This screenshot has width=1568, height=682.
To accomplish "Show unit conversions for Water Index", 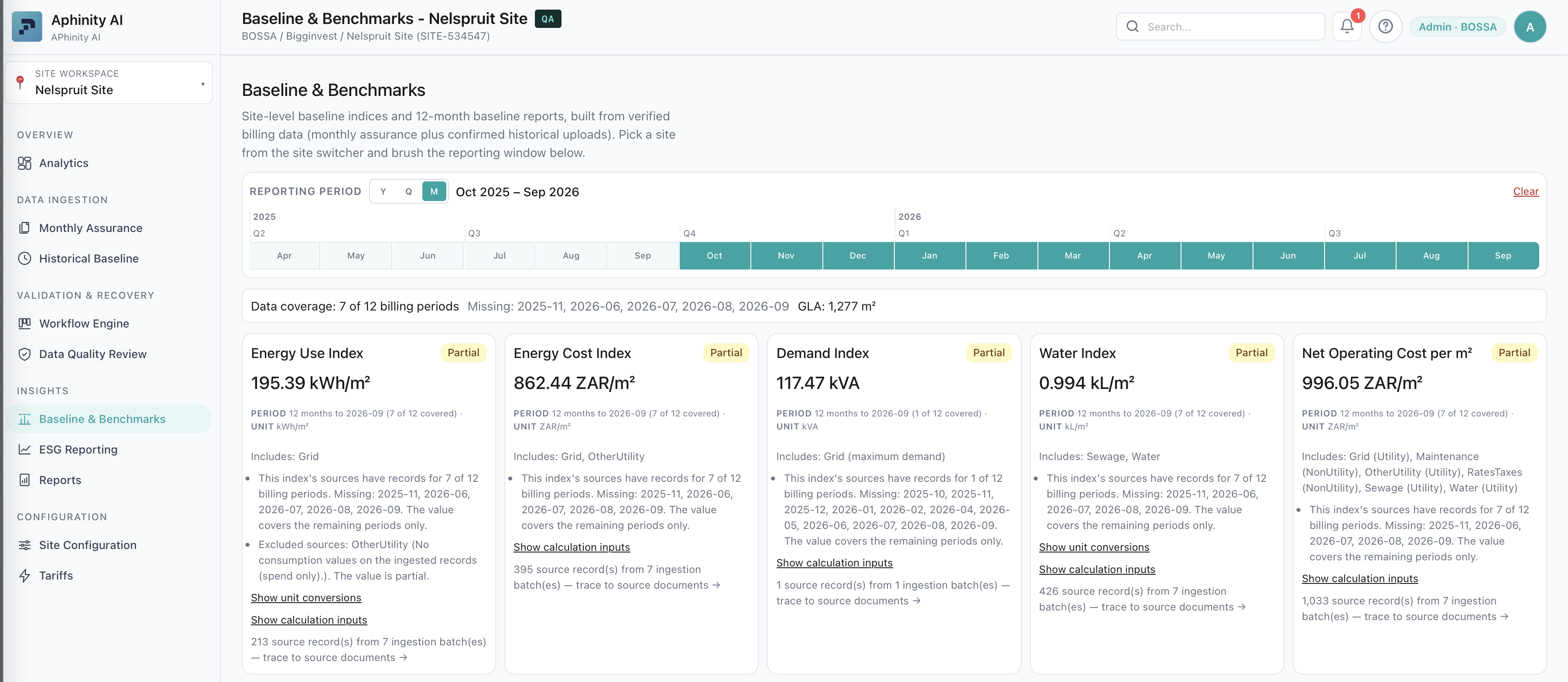I will pyautogui.click(x=1094, y=547).
